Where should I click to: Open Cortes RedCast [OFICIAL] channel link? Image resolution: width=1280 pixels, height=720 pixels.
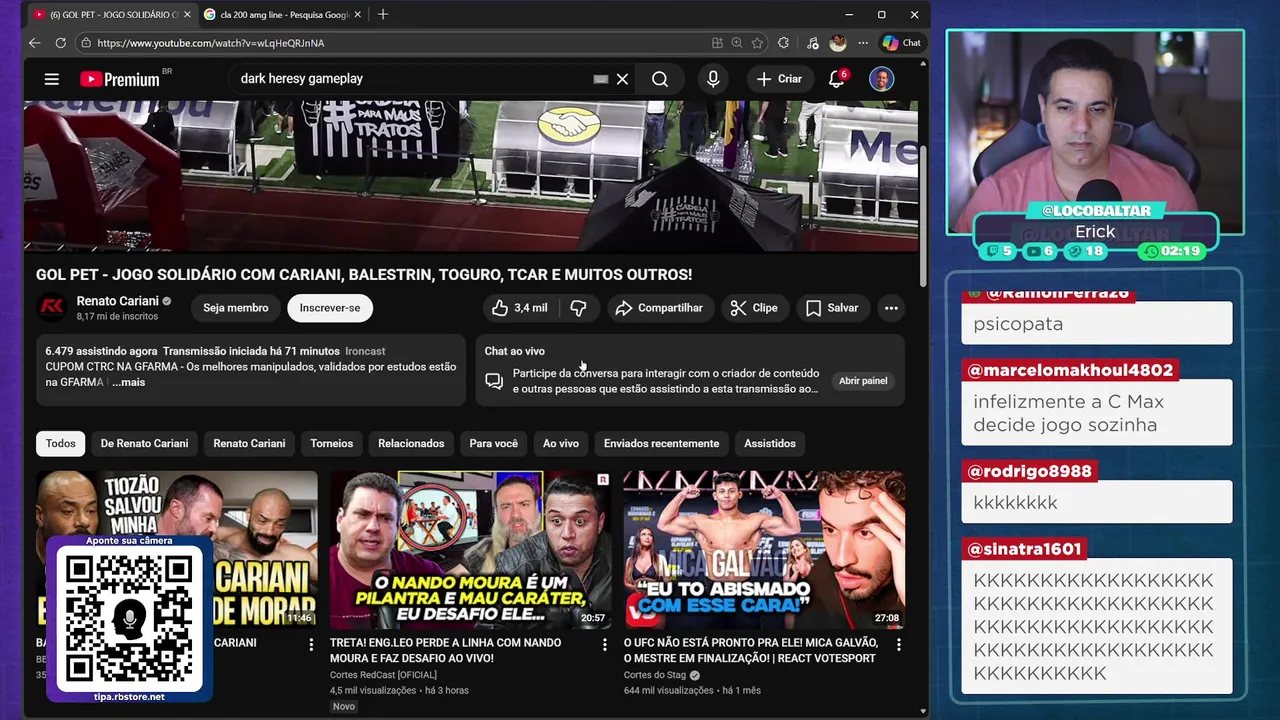click(x=383, y=675)
